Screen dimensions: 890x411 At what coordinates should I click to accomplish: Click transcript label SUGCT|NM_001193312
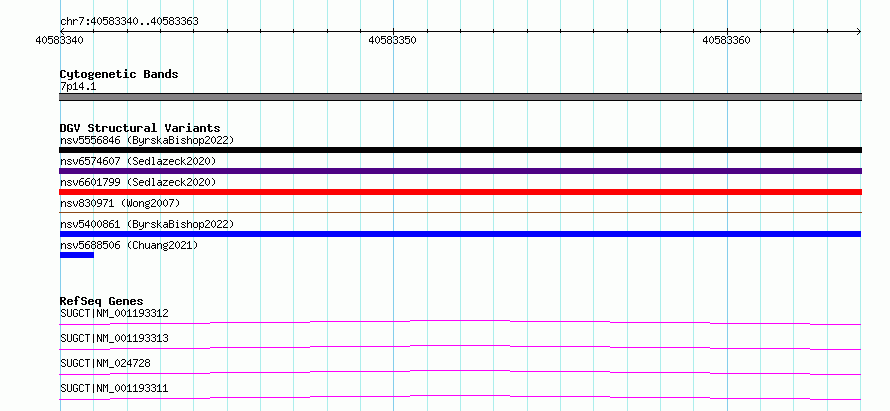coord(114,313)
